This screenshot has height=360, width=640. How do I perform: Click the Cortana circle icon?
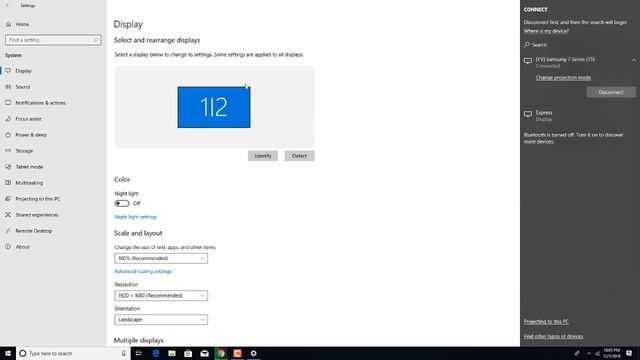click(23, 353)
